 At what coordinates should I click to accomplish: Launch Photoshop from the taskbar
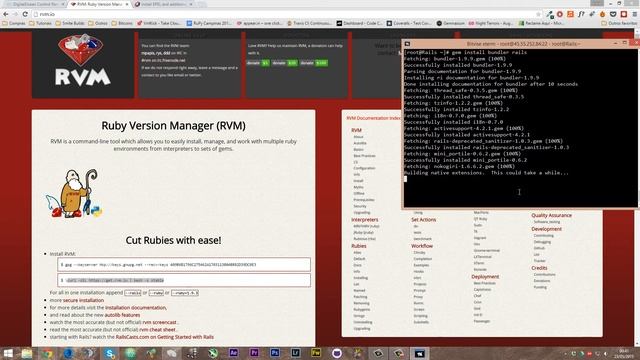tap(275, 353)
